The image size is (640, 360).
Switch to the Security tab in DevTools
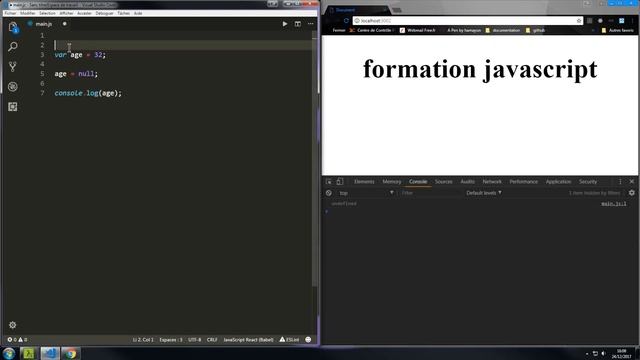pyautogui.click(x=588, y=182)
